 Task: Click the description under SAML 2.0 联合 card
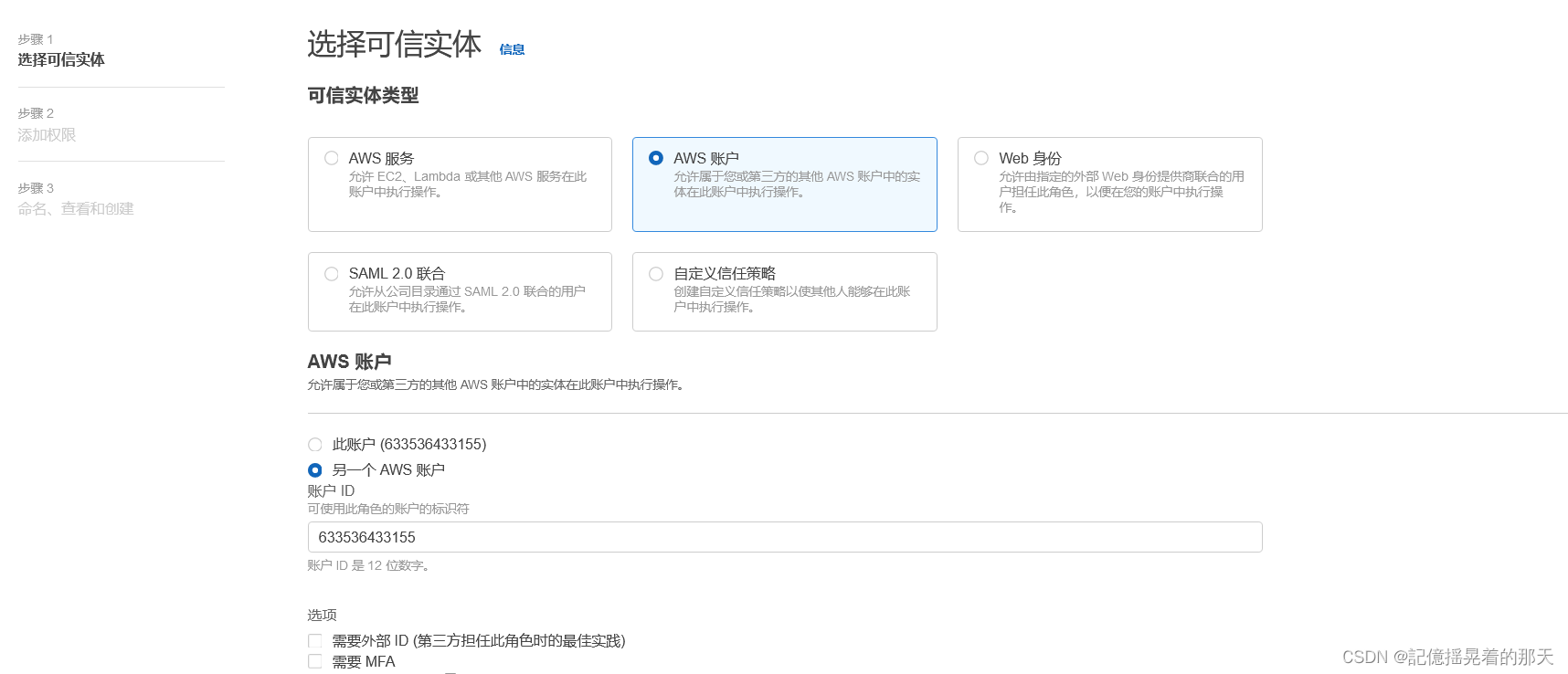click(467, 300)
